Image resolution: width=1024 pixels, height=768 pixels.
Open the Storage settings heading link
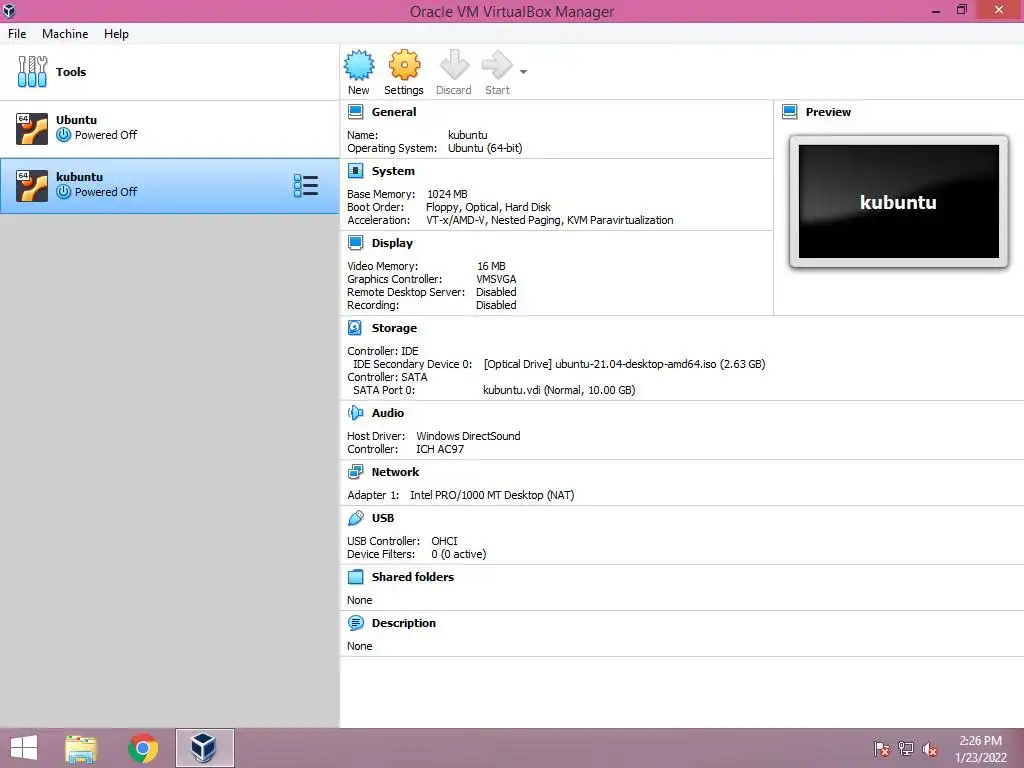coord(394,328)
